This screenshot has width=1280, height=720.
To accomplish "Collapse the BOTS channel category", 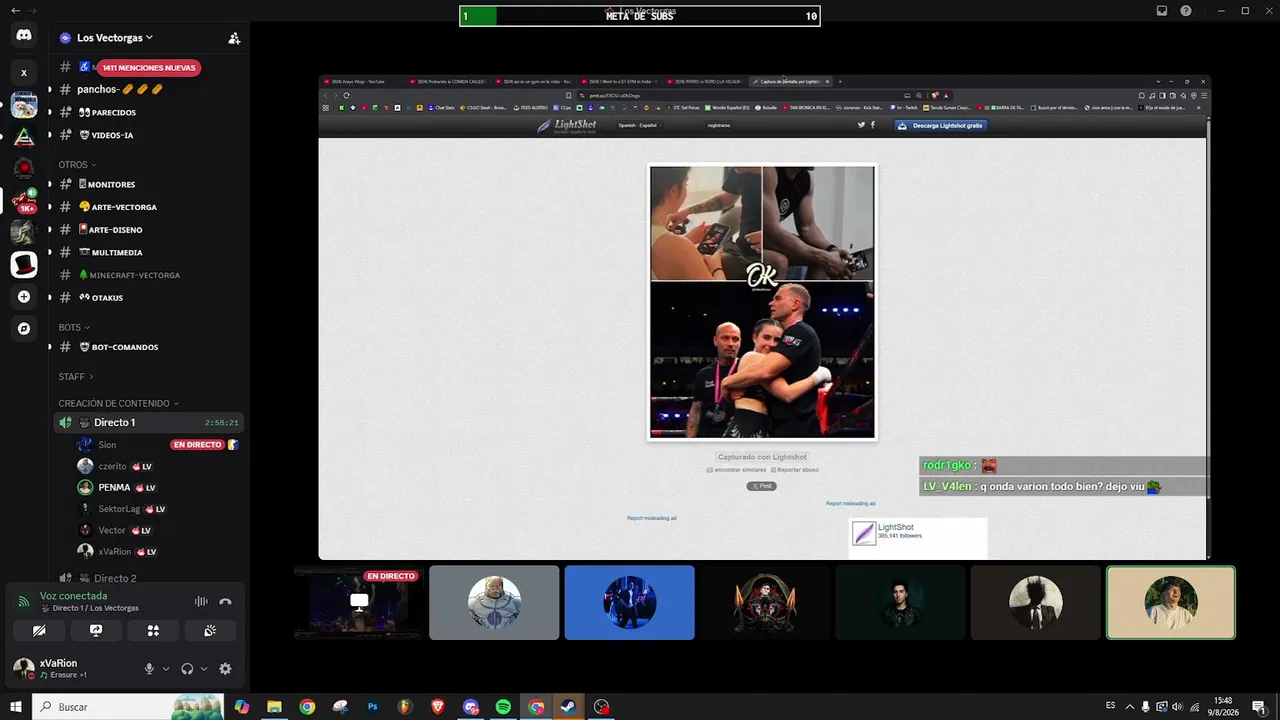I will pyautogui.click(x=74, y=327).
